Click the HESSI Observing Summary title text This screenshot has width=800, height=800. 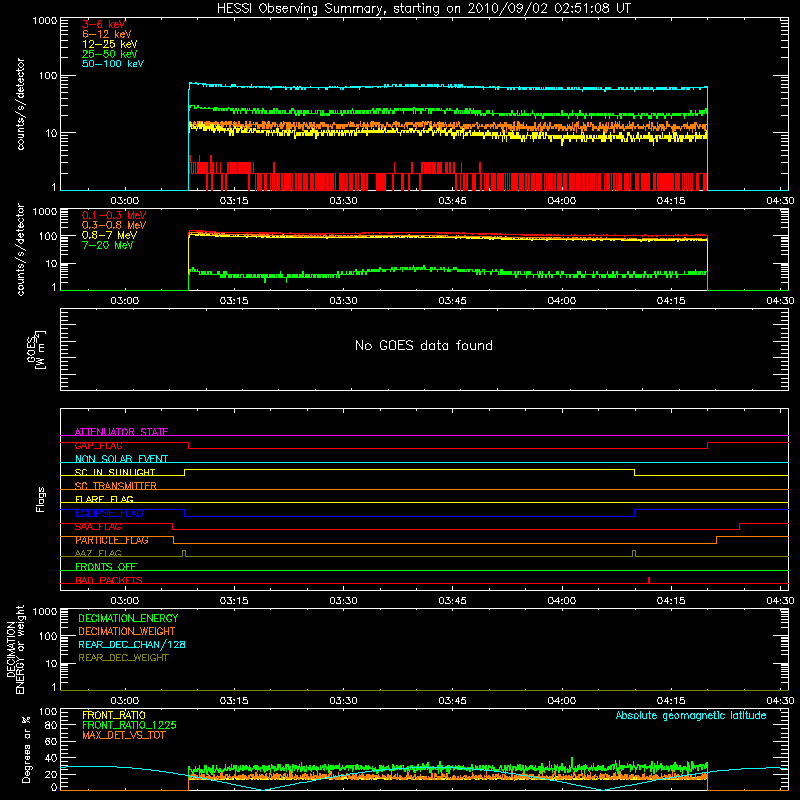point(424,9)
